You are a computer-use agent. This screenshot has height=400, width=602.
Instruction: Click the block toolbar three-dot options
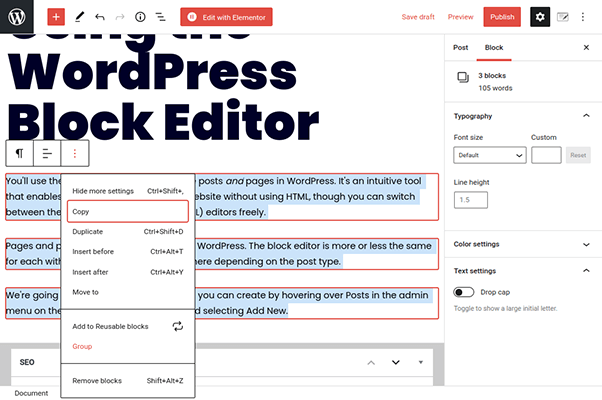75,154
